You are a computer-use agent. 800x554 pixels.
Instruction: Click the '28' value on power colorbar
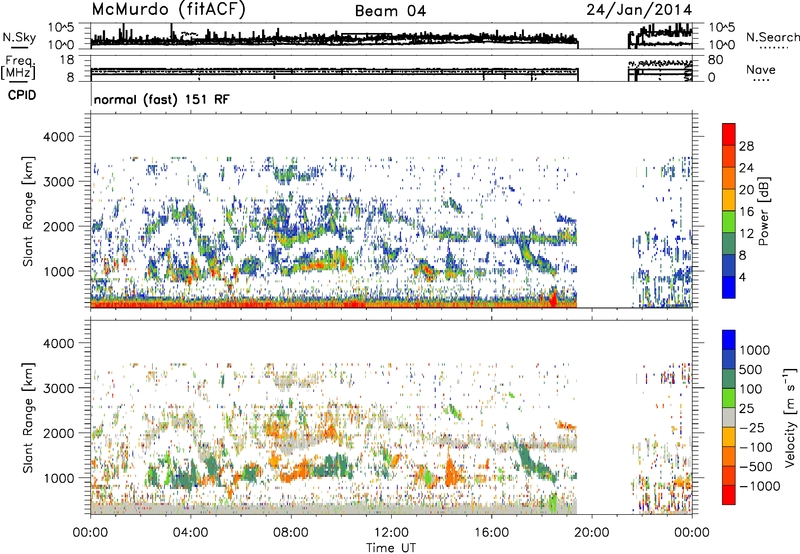click(746, 146)
